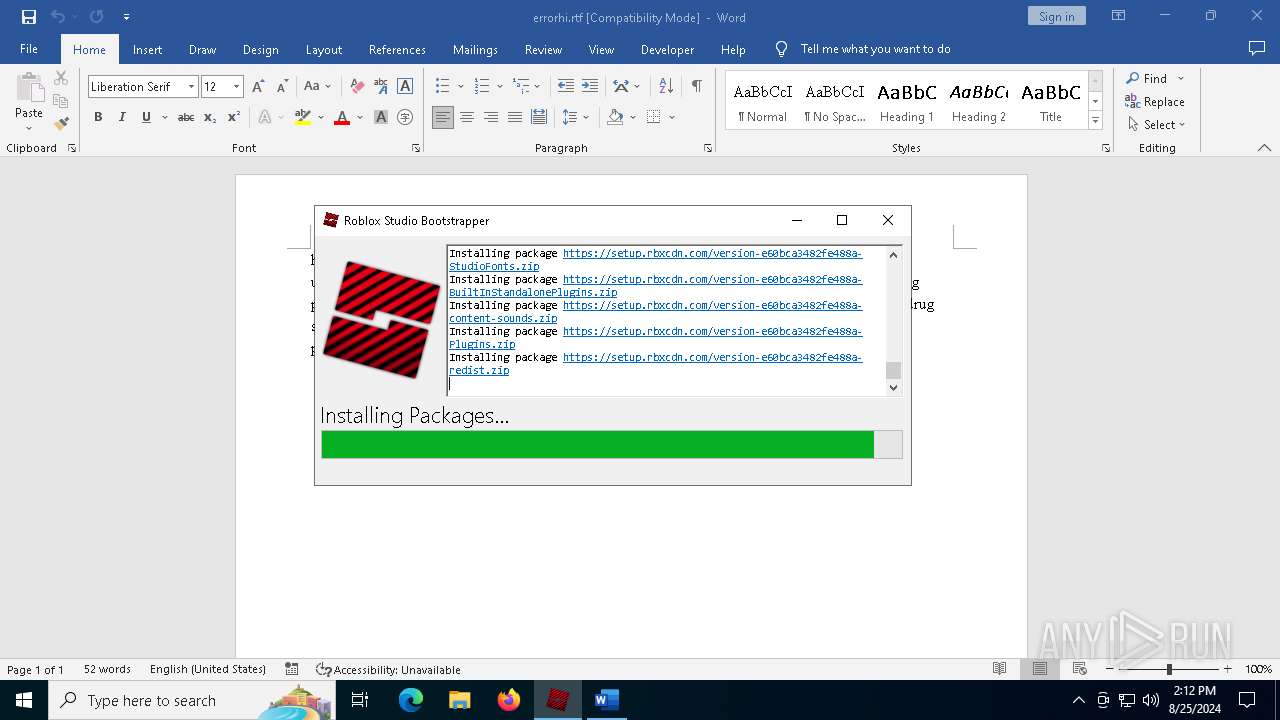Click the multilevel list icon
Screen dimensions: 1280x720
coord(521,86)
